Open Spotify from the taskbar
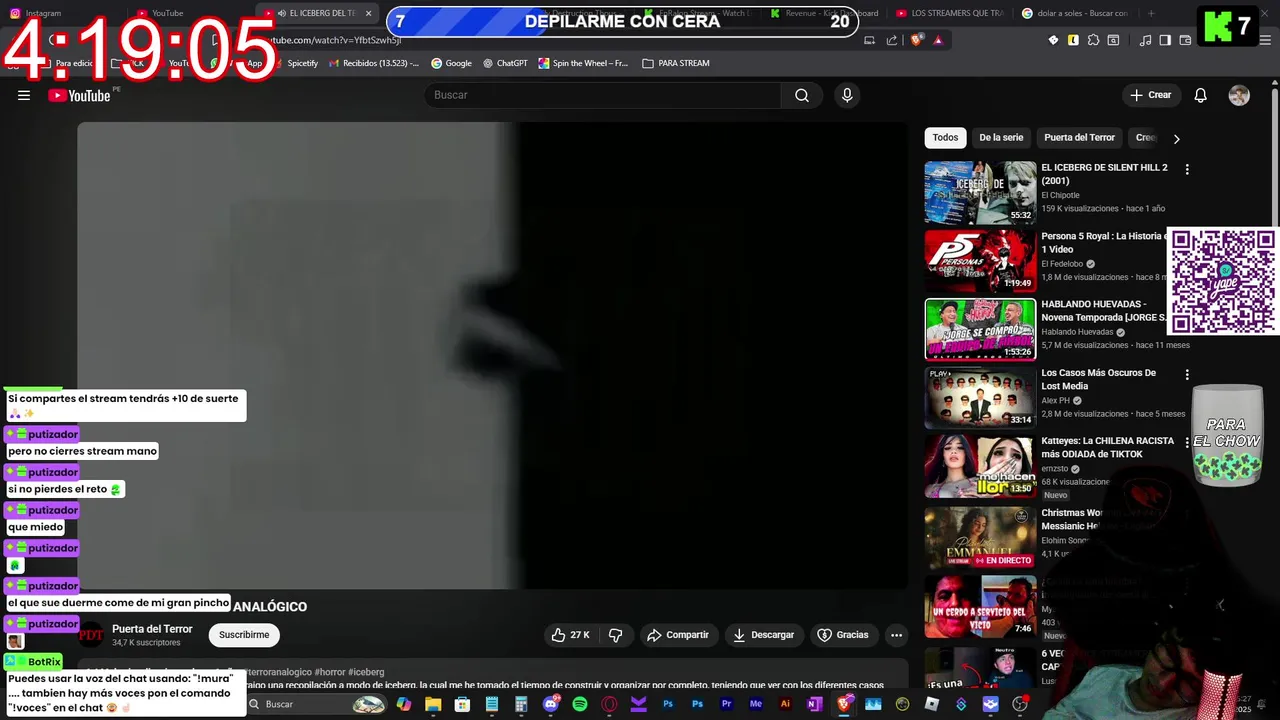 (x=580, y=704)
